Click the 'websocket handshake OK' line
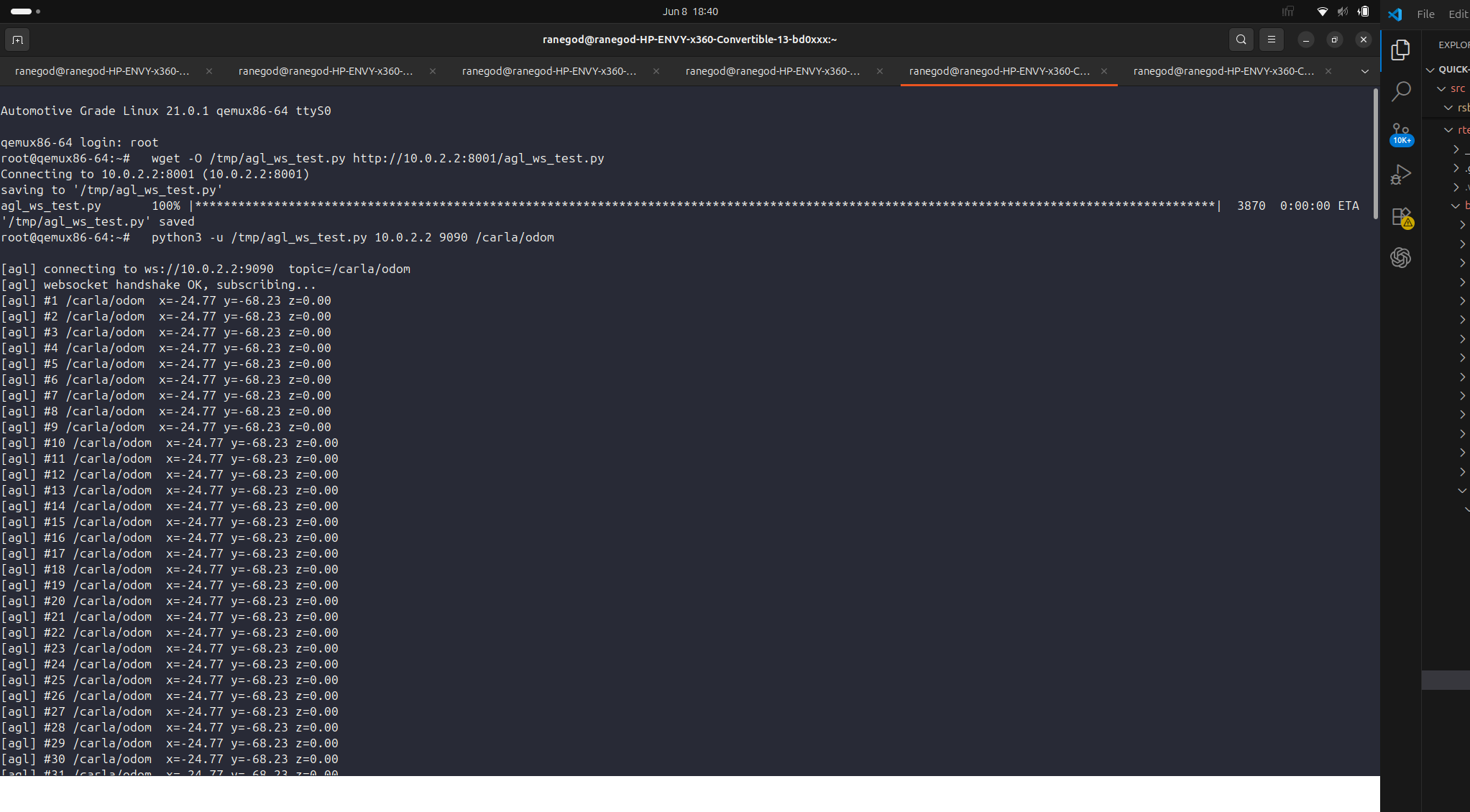 (x=158, y=285)
